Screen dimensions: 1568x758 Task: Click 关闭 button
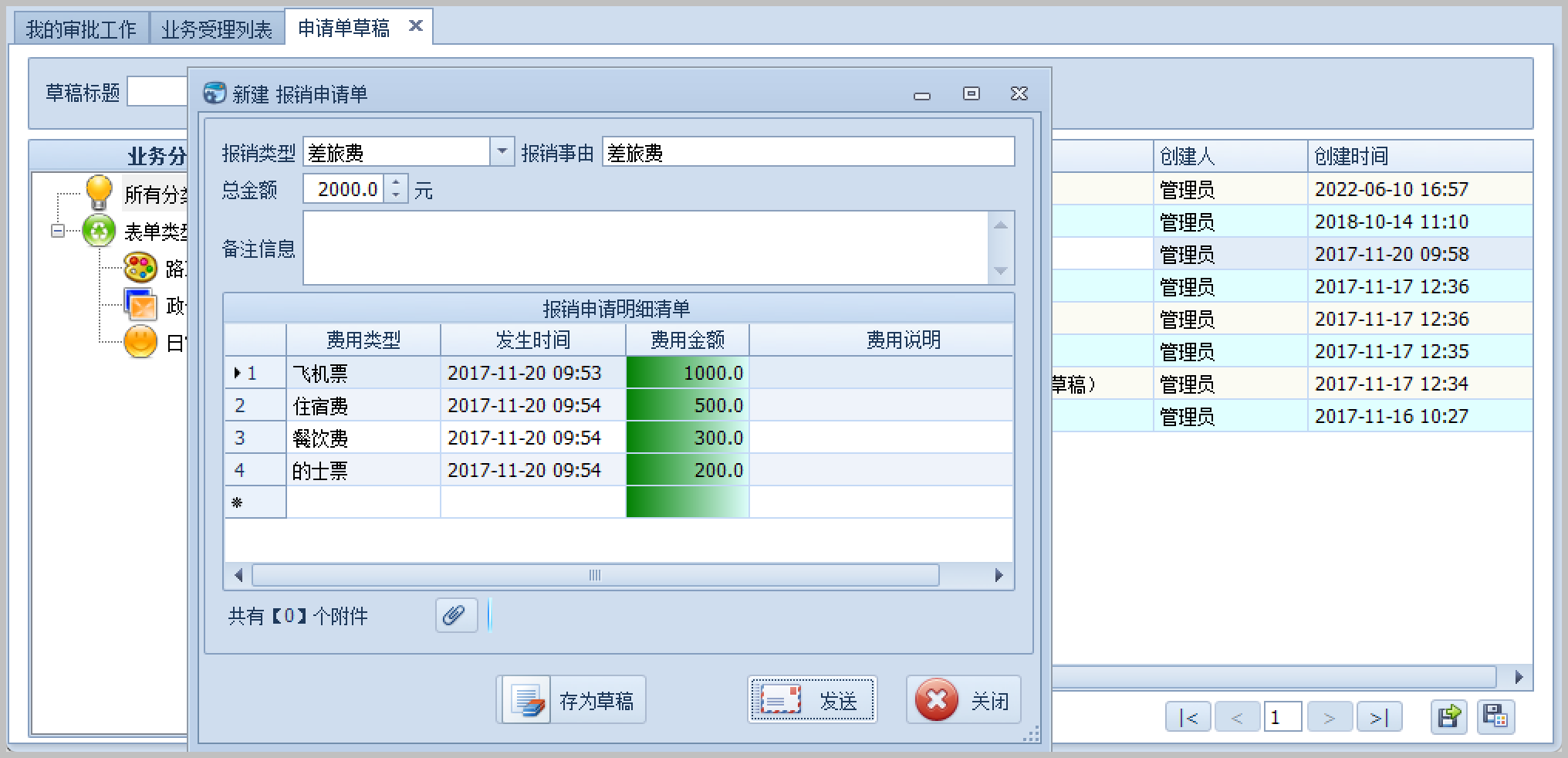click(x=964, y=700)
